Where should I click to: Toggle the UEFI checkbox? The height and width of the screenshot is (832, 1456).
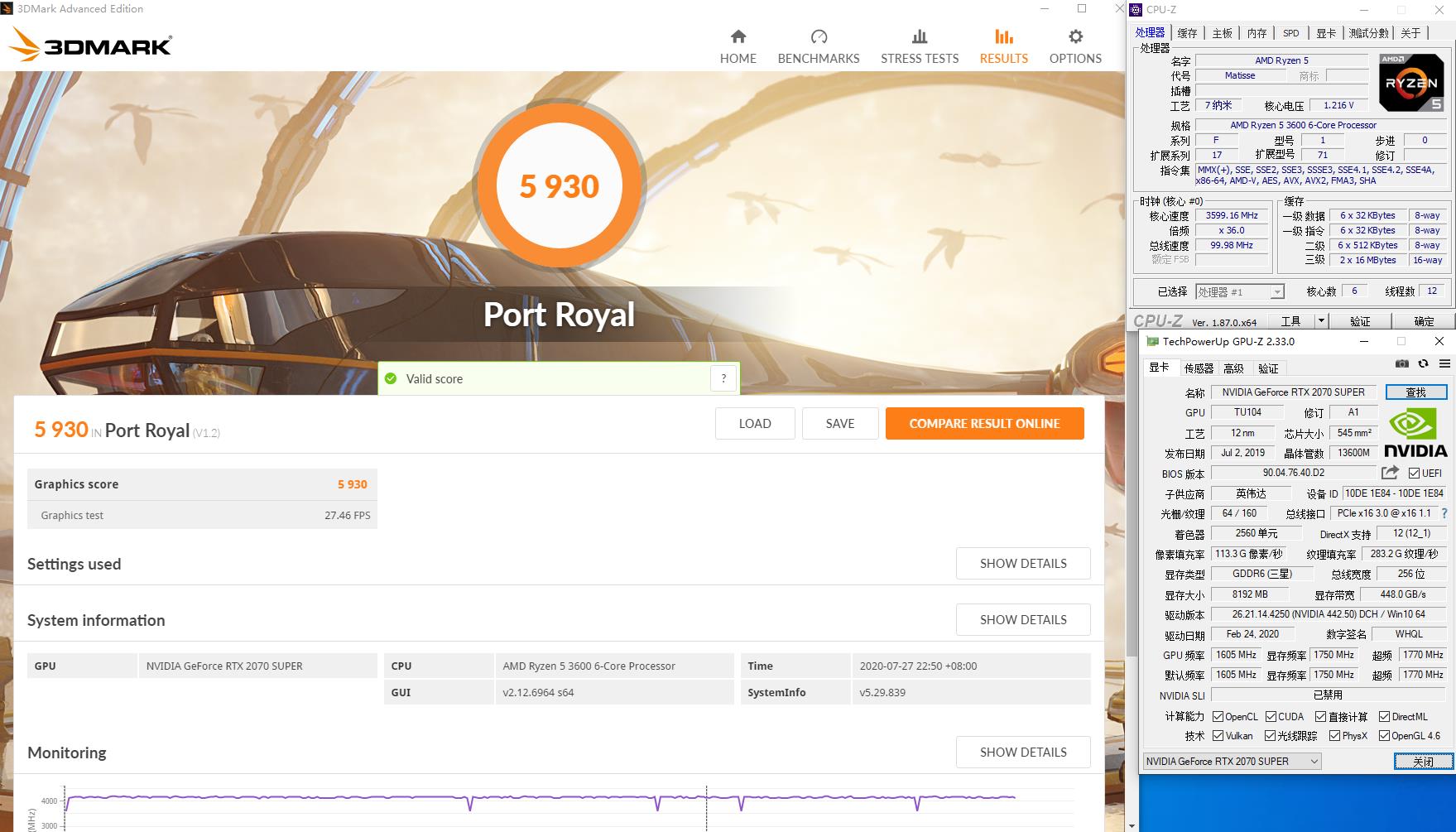click(1414, 474)
